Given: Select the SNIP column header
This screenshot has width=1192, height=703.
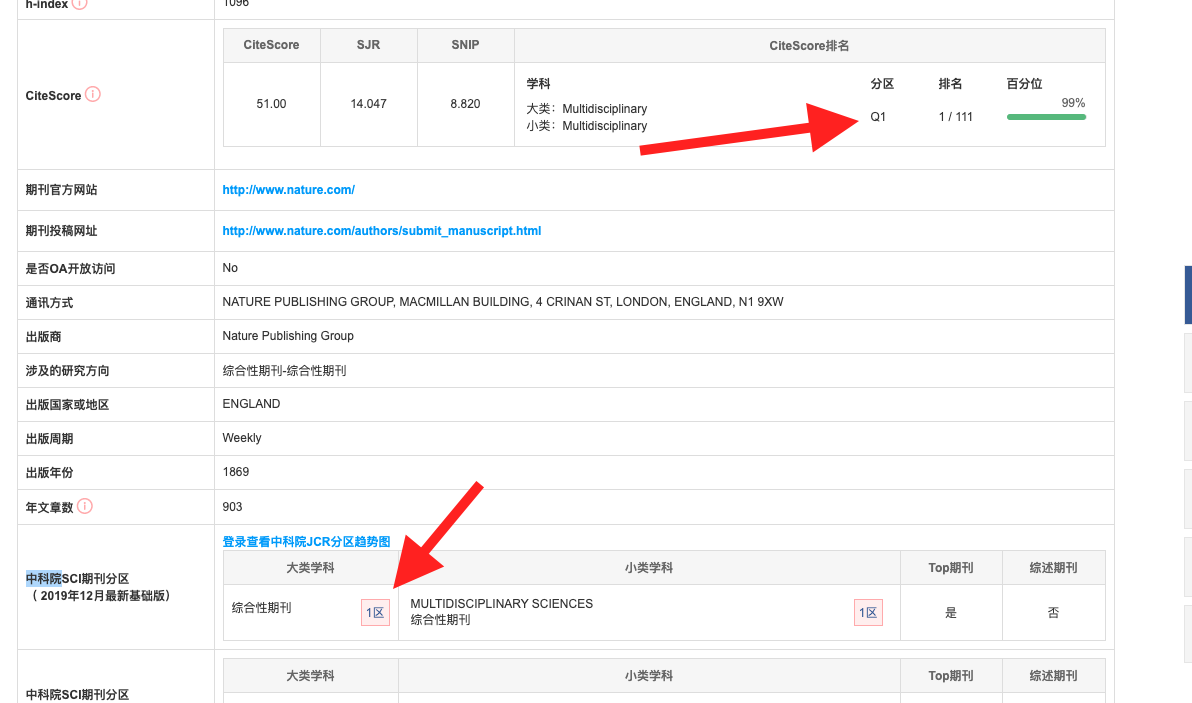Looking at the screenshot, I should 465,45.
